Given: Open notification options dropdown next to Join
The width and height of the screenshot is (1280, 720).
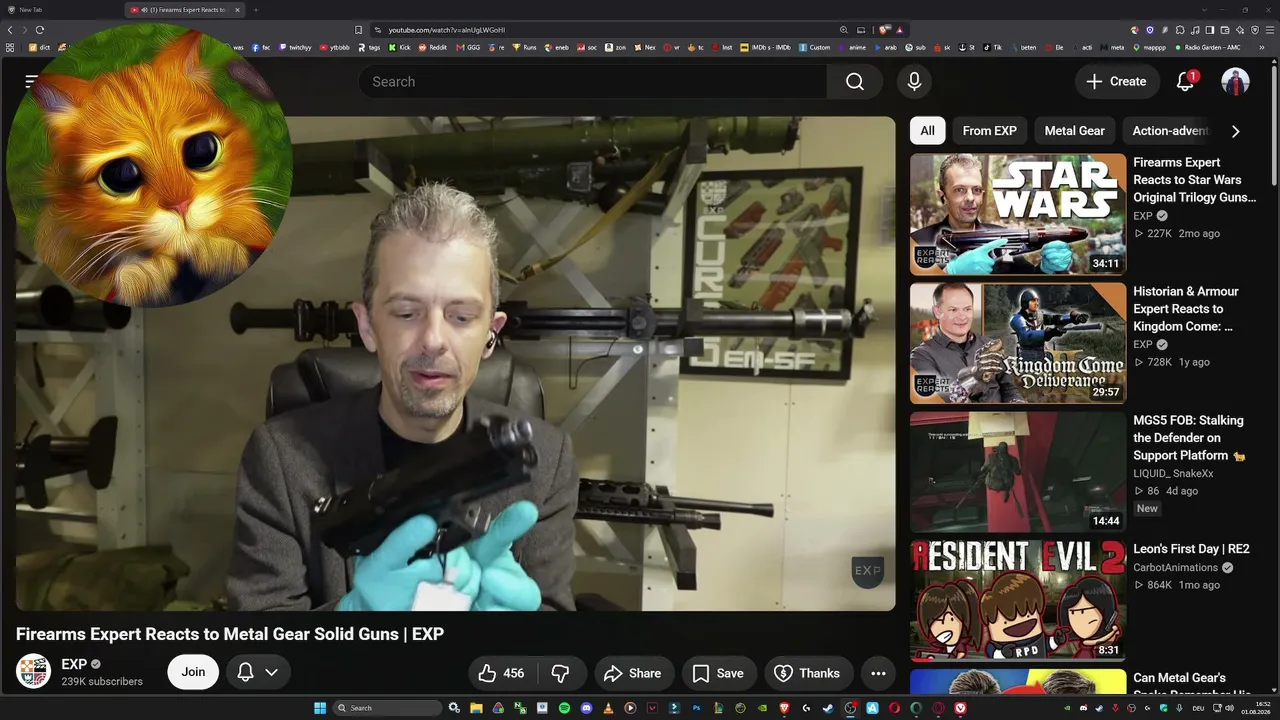Looking at the screenshot, I should coord(258,673).
